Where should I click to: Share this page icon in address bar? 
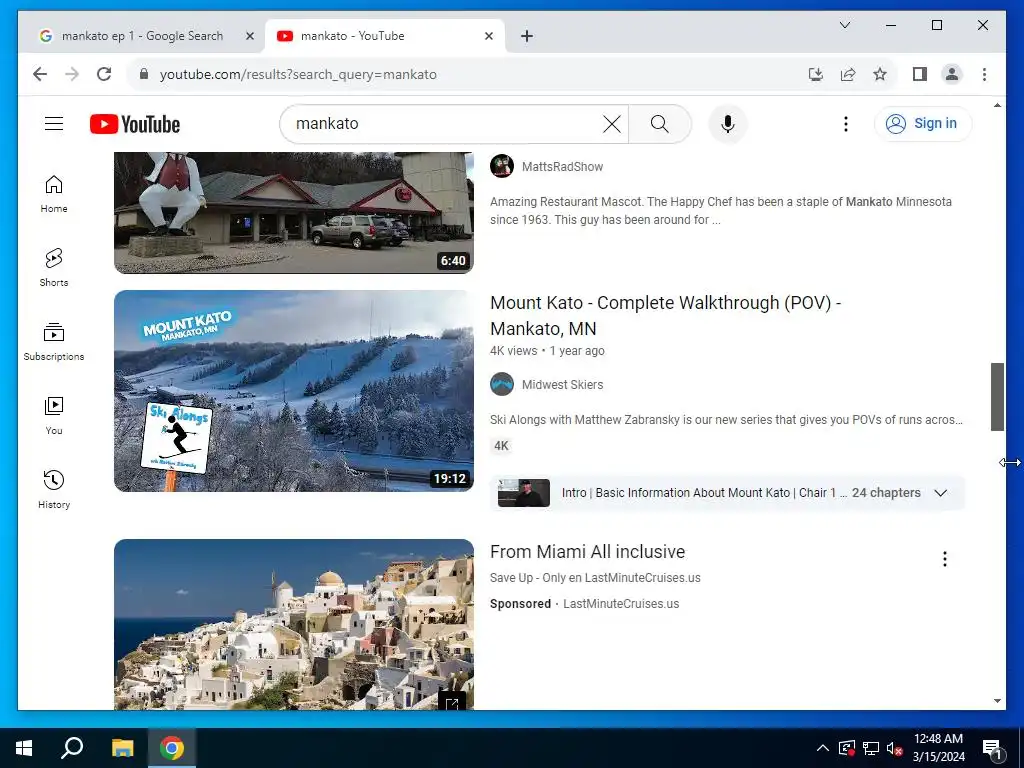click(848, 74)
